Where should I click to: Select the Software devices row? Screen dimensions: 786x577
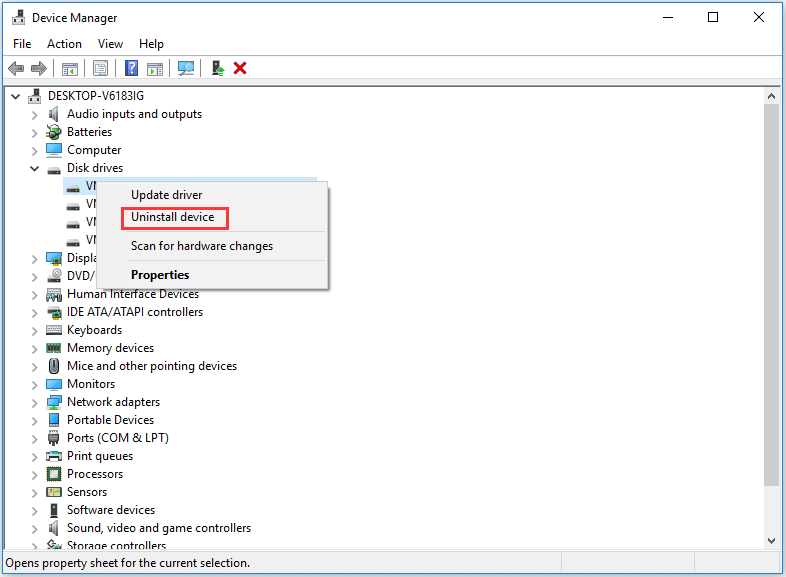(x=111, y=510)
